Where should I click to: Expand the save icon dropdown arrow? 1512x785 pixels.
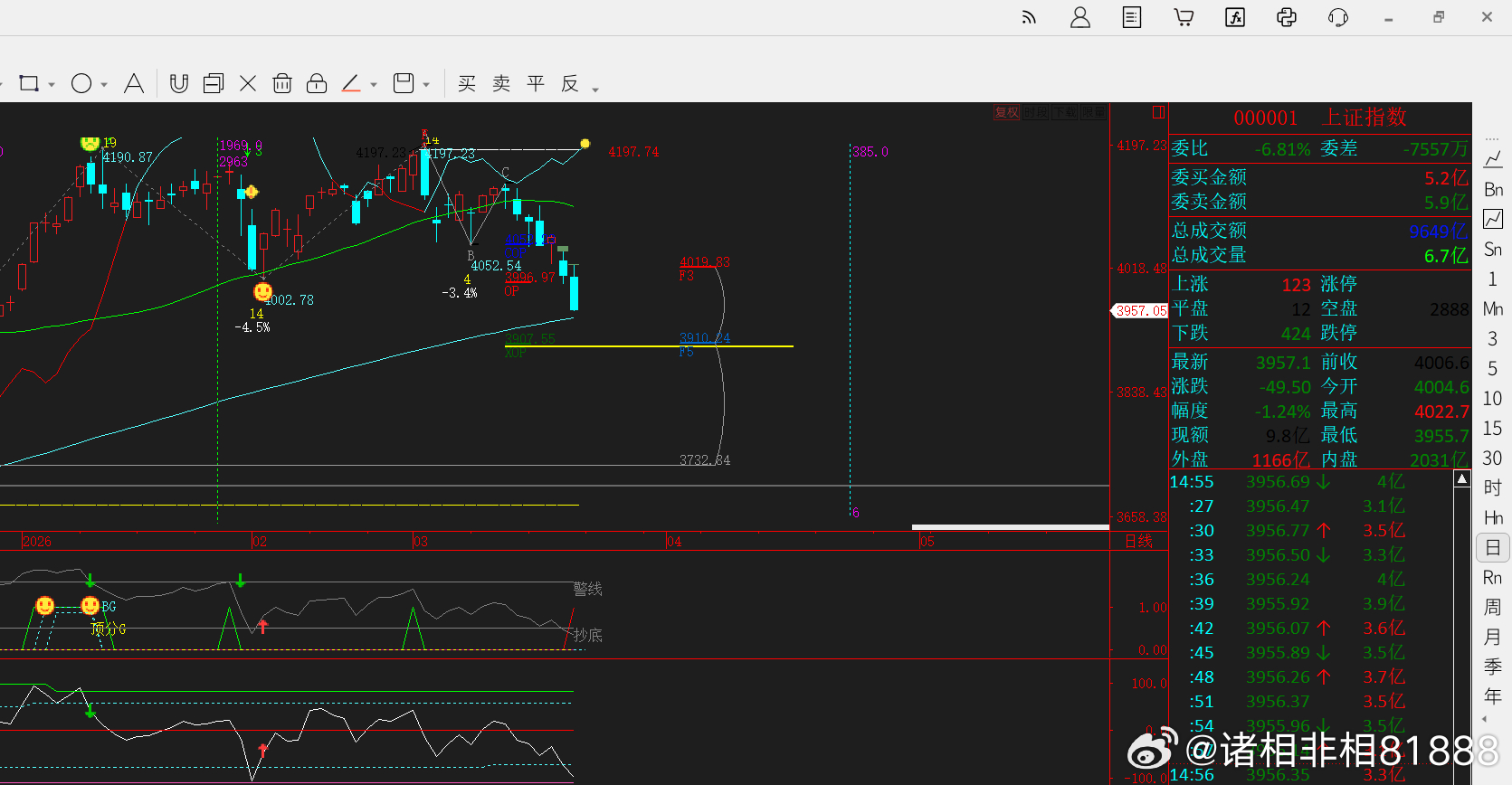(x=426, y=85)
